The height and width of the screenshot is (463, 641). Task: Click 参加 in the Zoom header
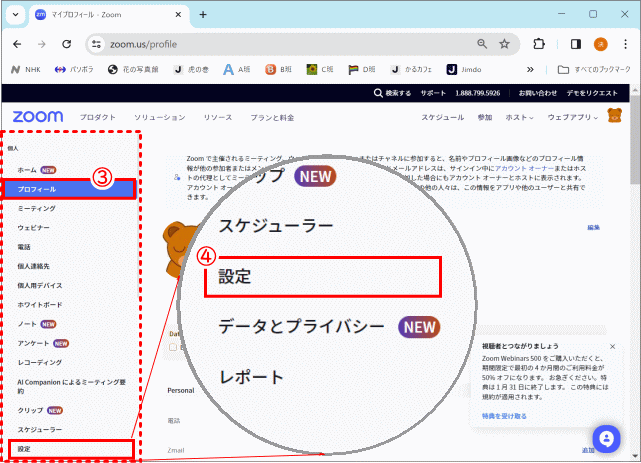(484, 117)
